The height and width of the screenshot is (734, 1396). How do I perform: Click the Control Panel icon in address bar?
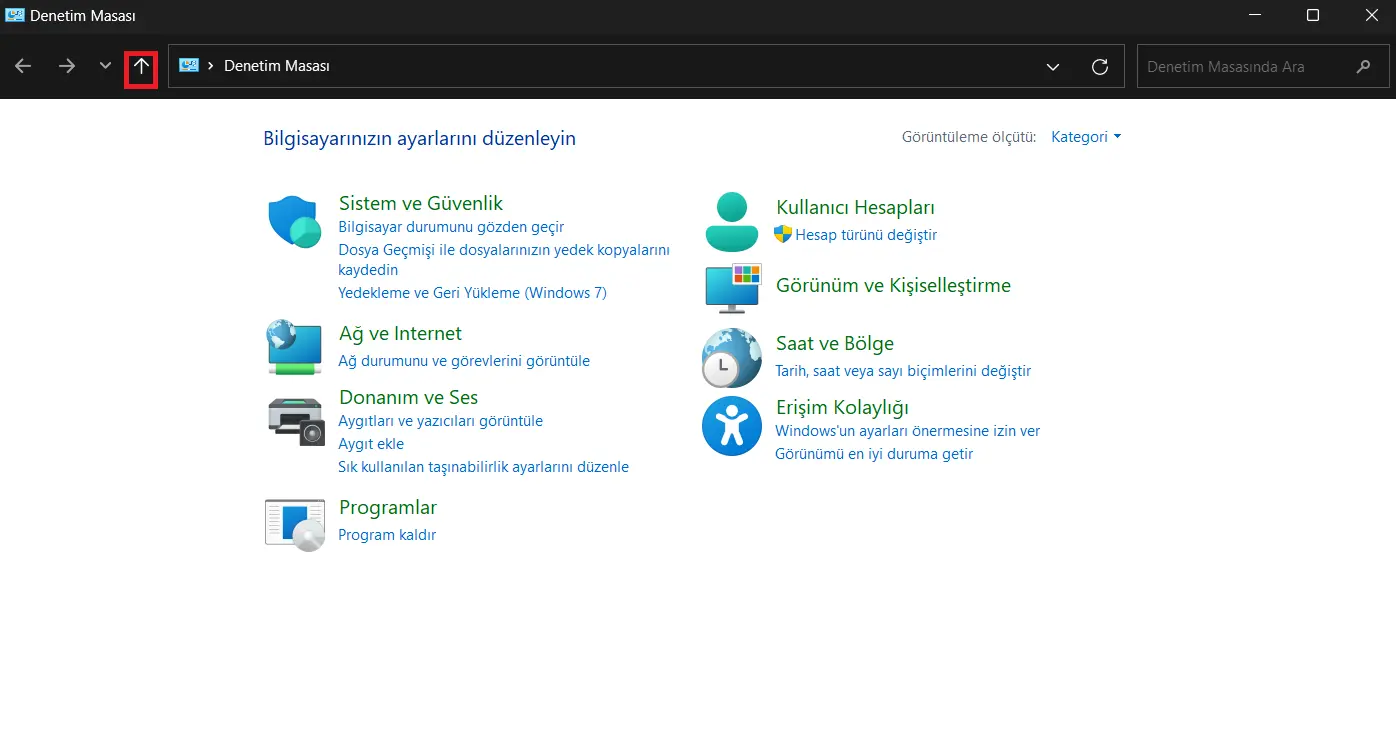pos(189,66)
